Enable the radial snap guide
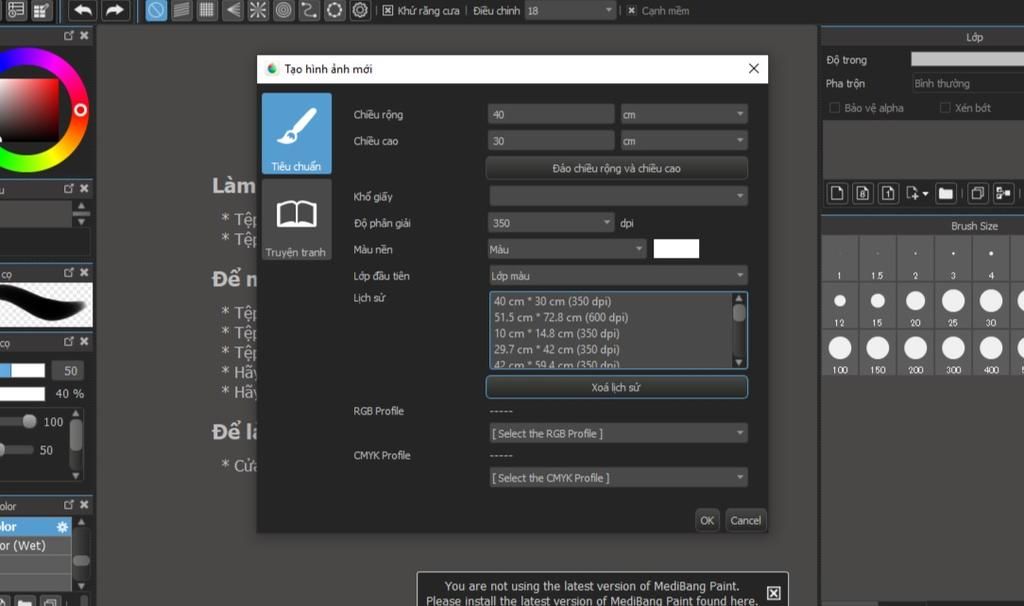Screen dimensions: 1024x606 coord(258,10)
